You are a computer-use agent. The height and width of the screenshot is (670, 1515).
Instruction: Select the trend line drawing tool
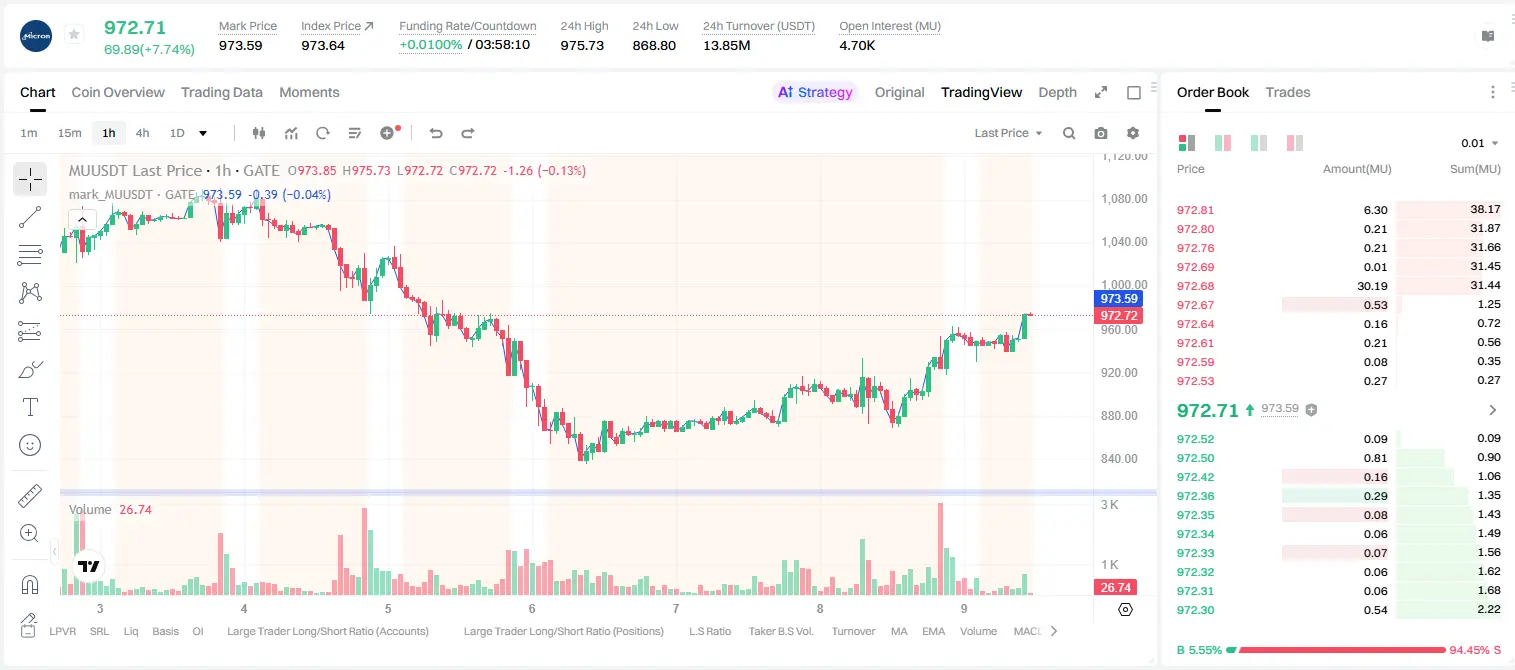tap(30, 217)
